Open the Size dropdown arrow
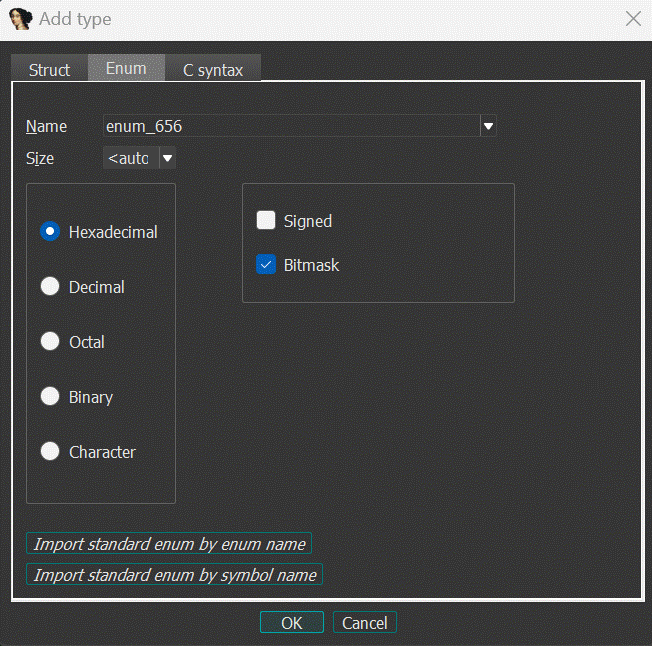This screenshot has height=646, width=652. [x=167, y=158]
